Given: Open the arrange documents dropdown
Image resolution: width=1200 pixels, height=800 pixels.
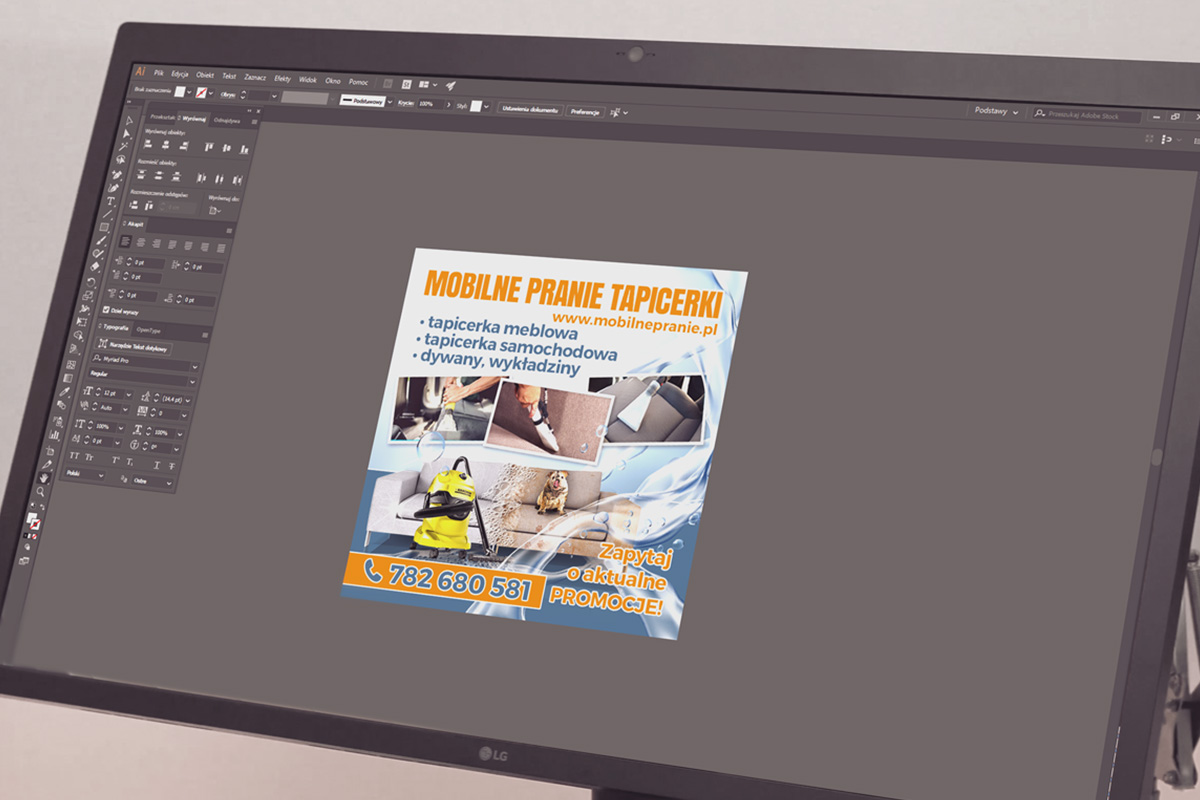Looking at the screenshot, I should (x=427, y=85).
